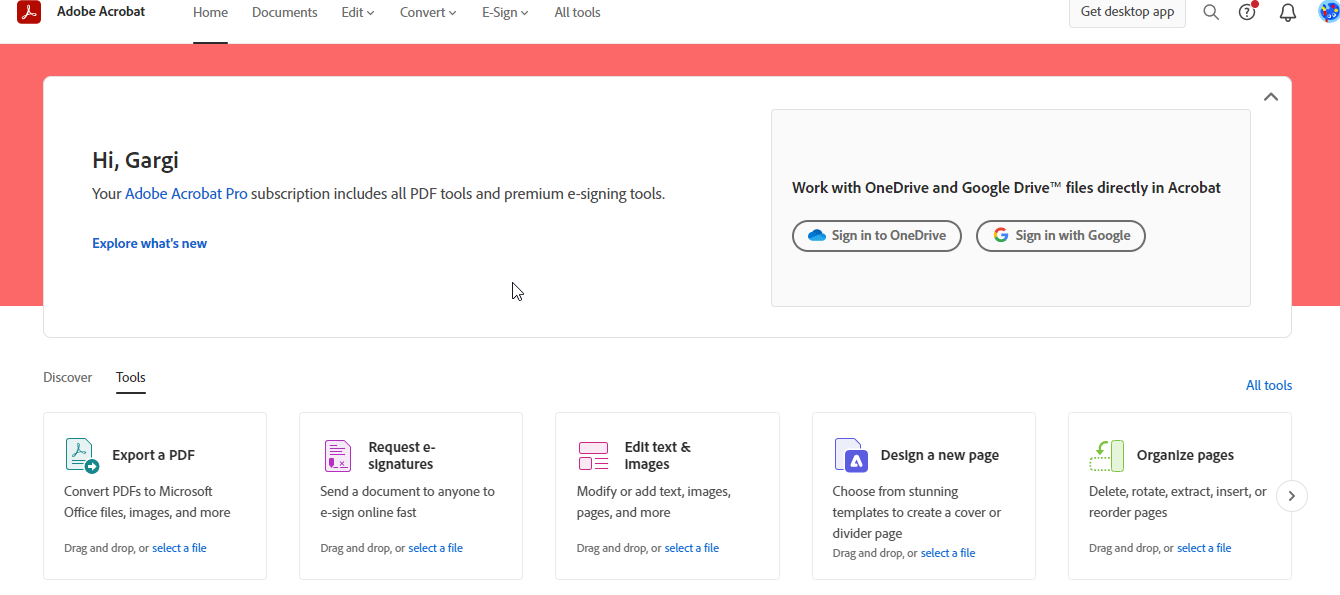This screenshot has height=595, width=1340.
Task: Click the Request e-signatures tool icon
Action: 338,455
